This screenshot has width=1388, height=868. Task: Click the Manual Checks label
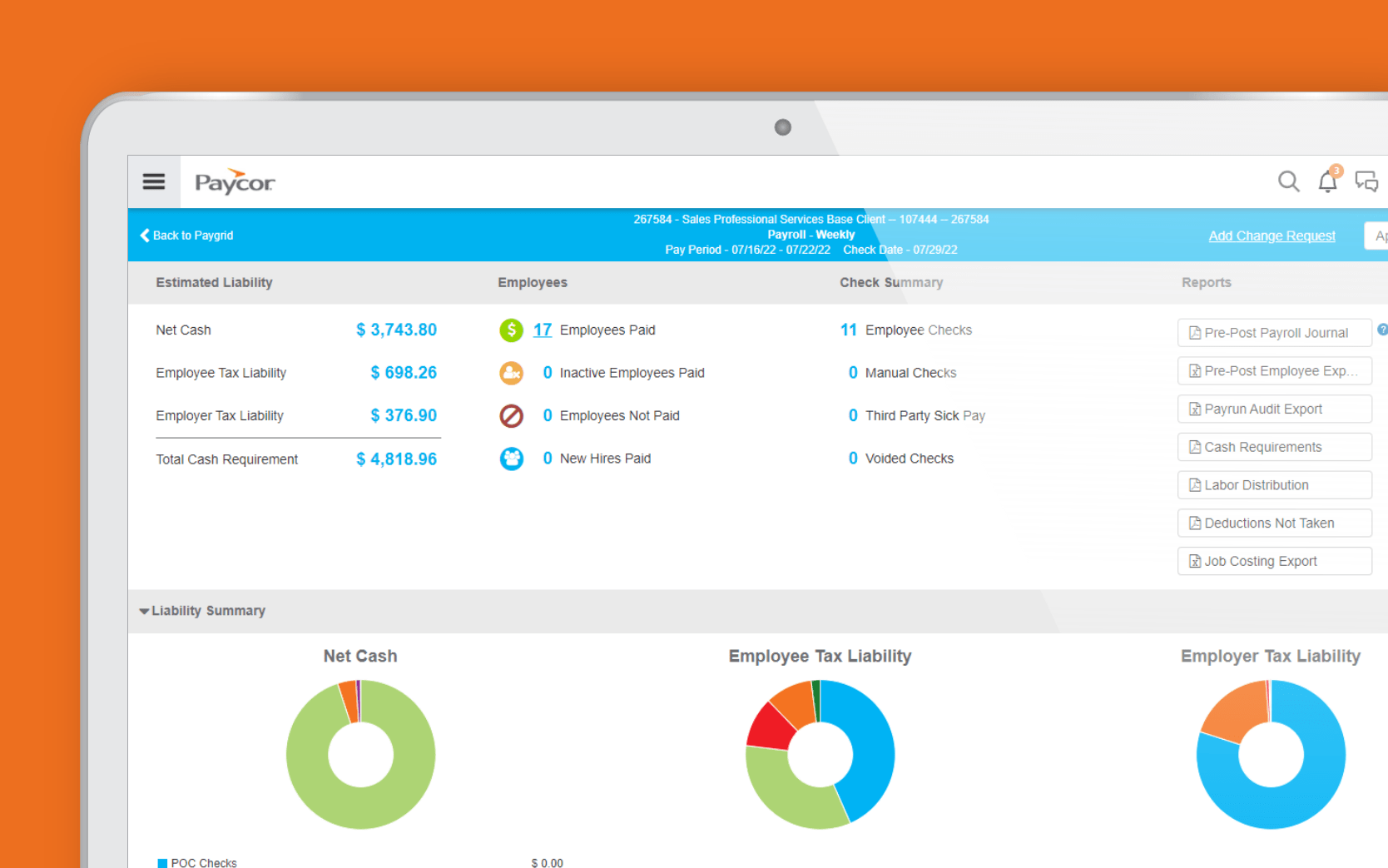910,373
